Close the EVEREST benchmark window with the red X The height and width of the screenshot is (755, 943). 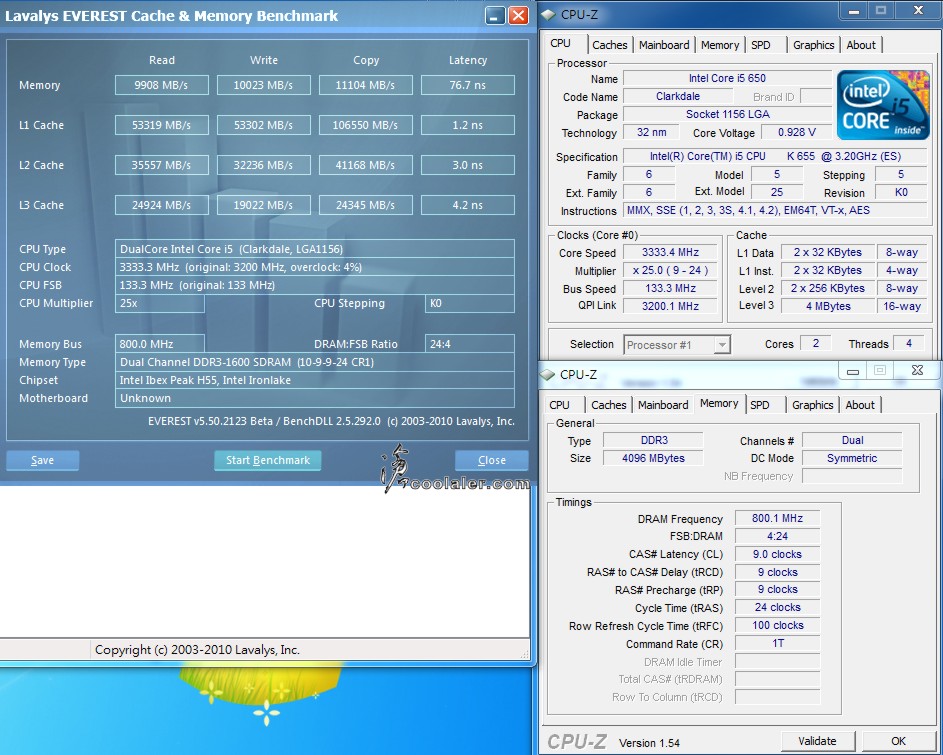tap(518, 16)
